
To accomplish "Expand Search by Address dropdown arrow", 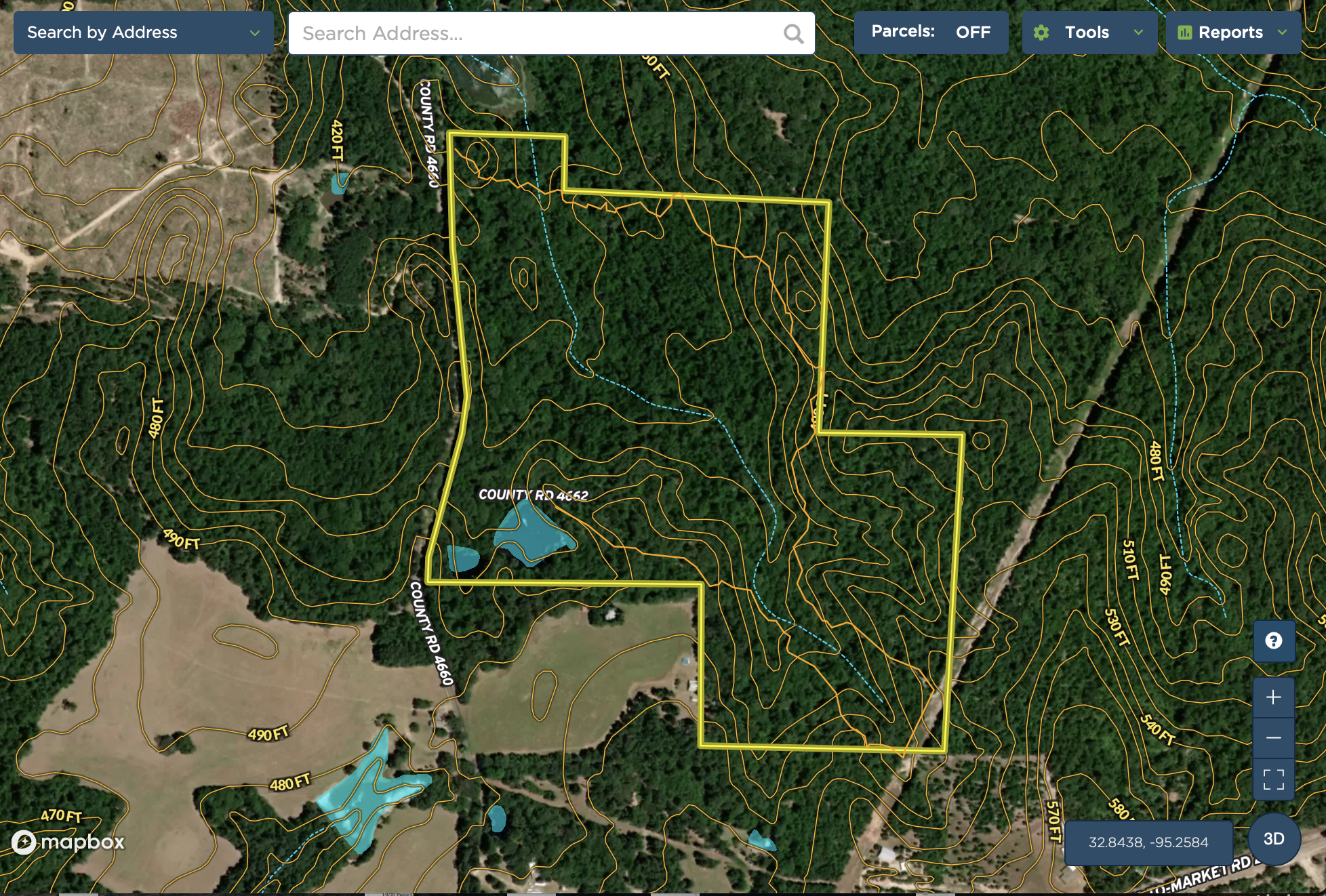I will coord(255,33).
